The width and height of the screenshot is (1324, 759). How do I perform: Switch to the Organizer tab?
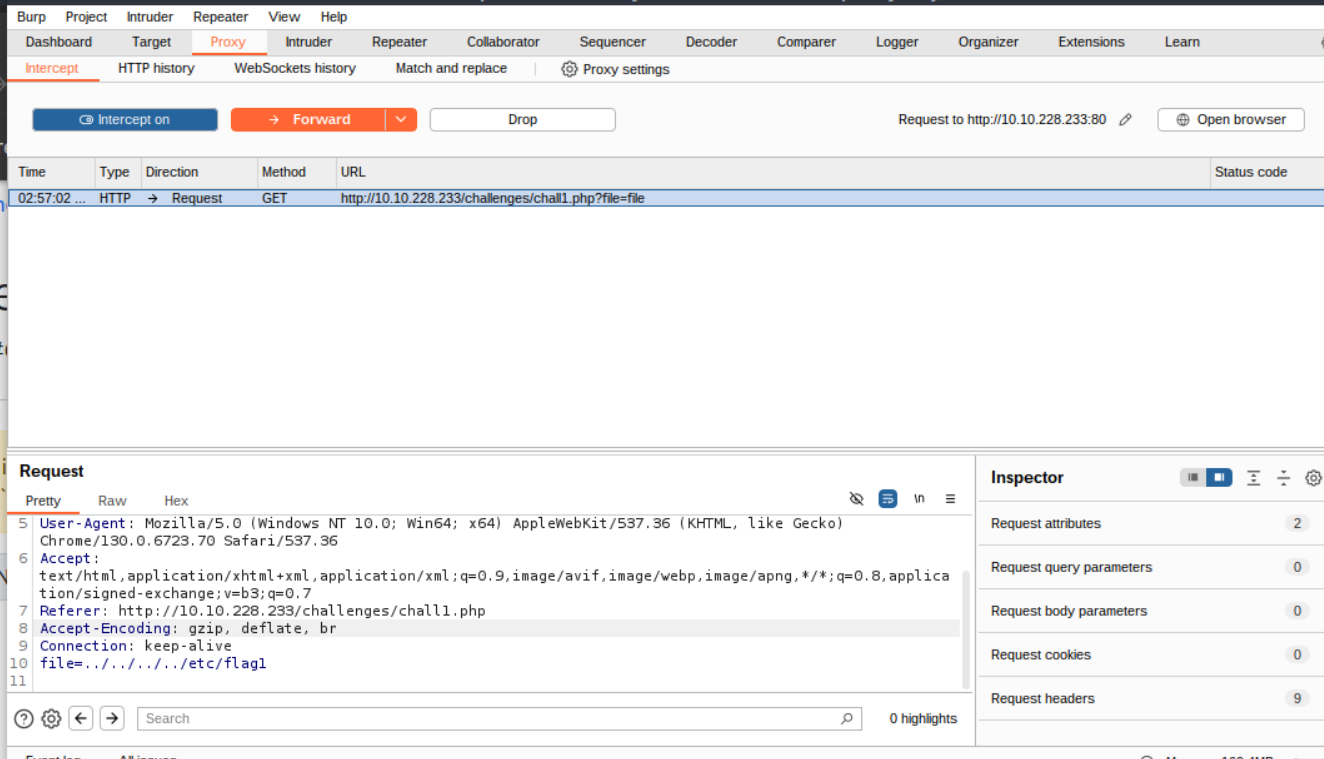coord(988,42)
